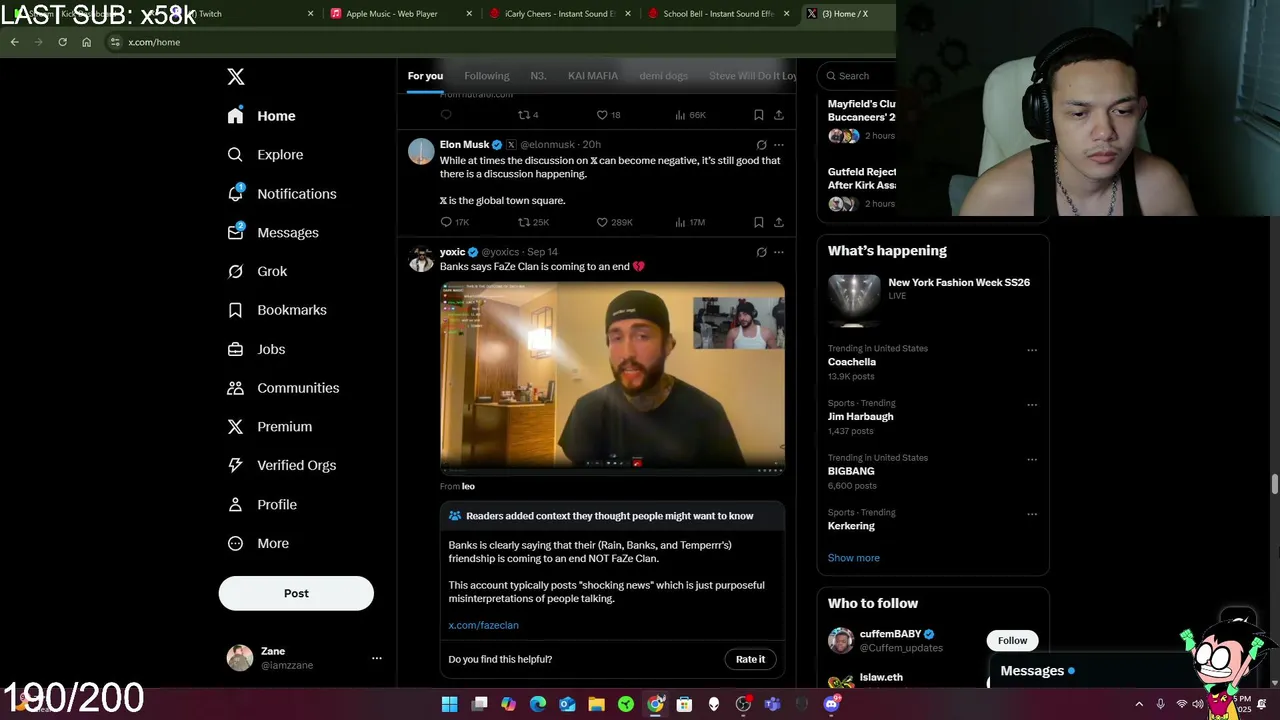Open Discord from the taskbar
The height and width of the screenshot is (720, 1280).
point(831,704)
